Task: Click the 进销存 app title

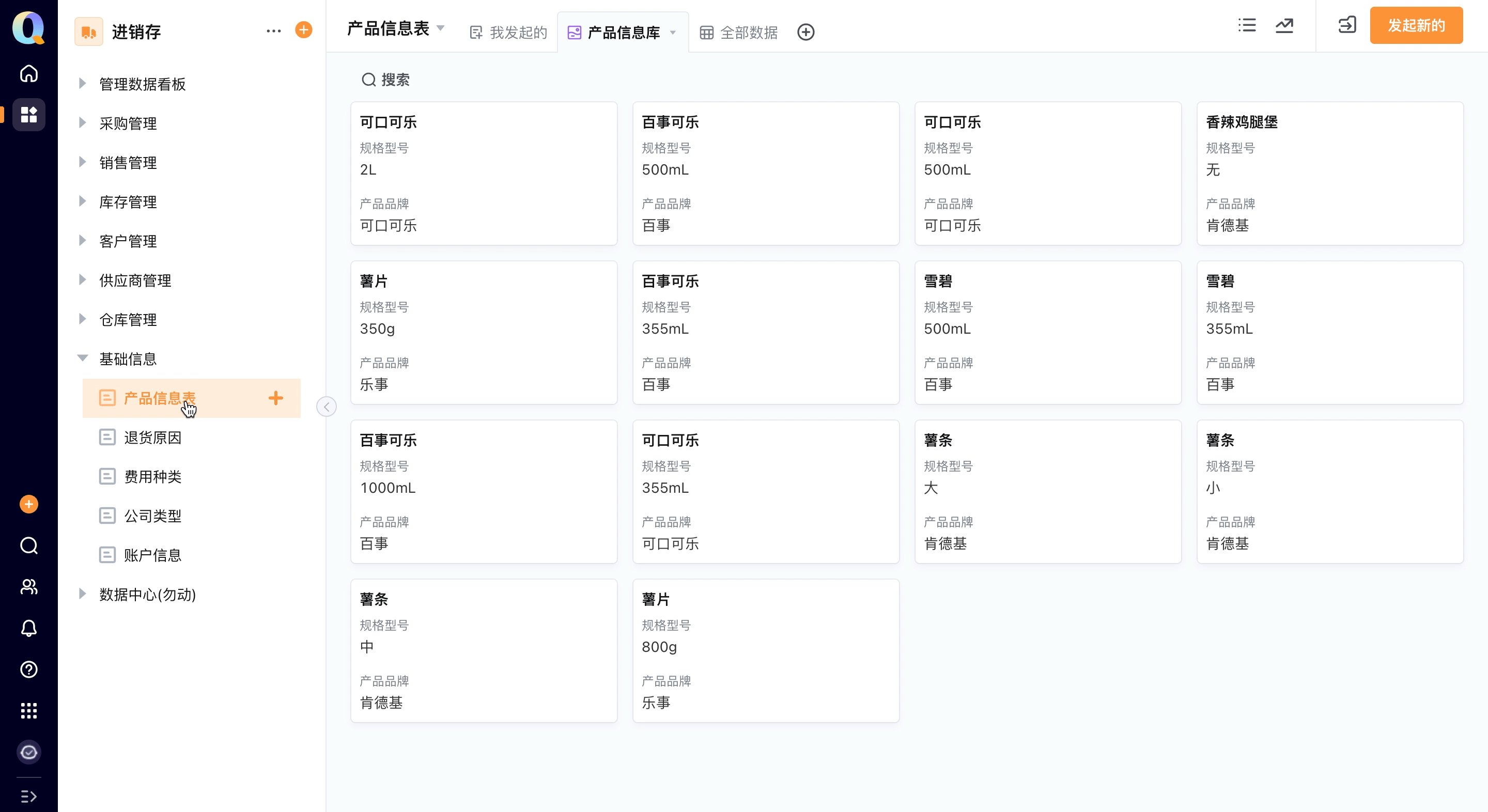Action: point(136,32)
